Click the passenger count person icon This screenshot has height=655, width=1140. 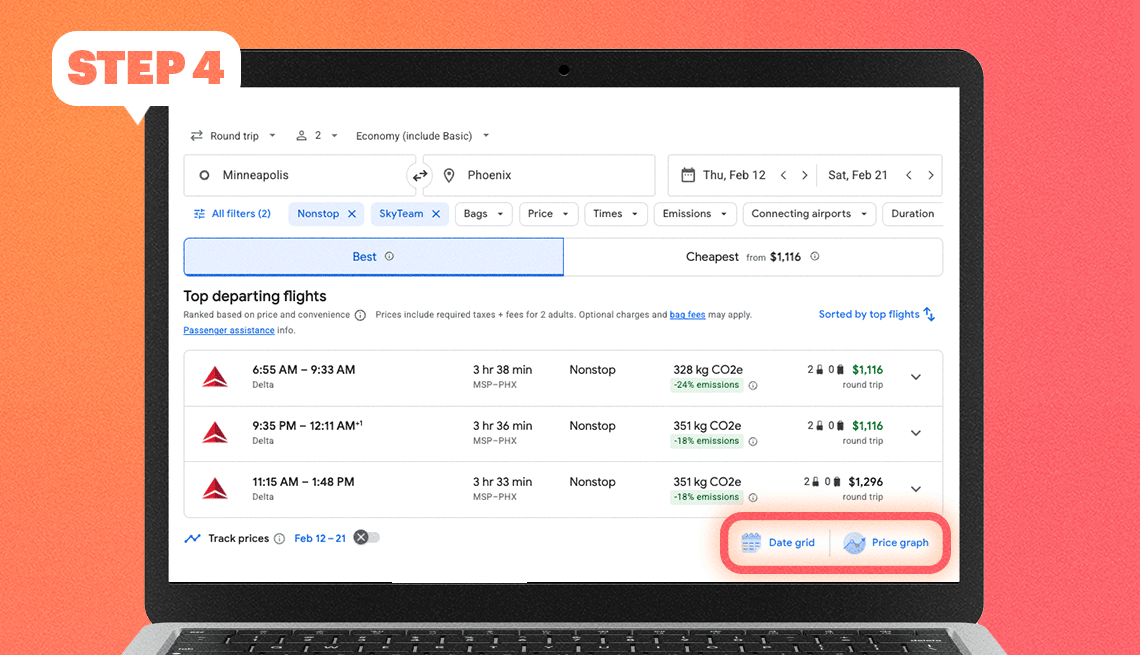click(301, 135)
